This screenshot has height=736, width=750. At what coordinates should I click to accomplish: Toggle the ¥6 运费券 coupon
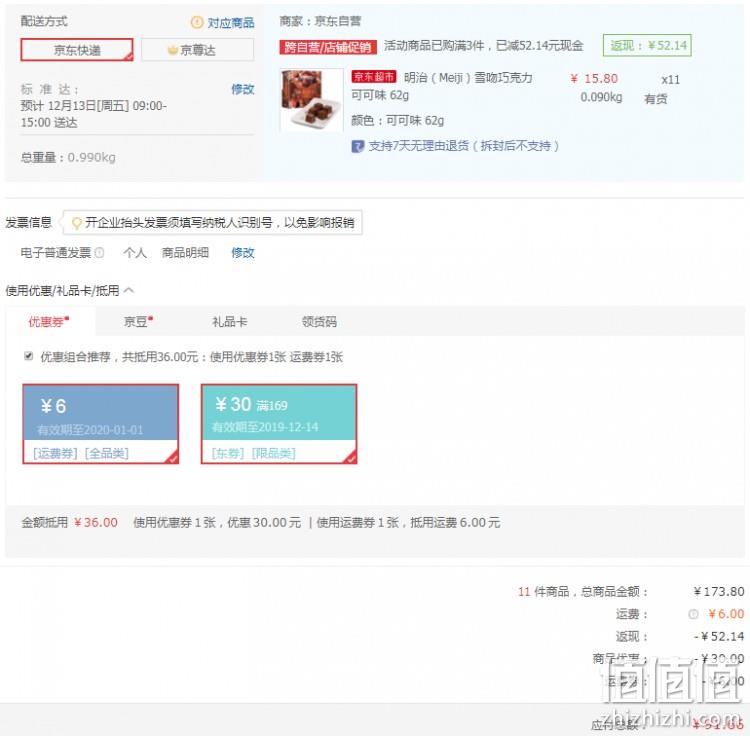[100, 424]
